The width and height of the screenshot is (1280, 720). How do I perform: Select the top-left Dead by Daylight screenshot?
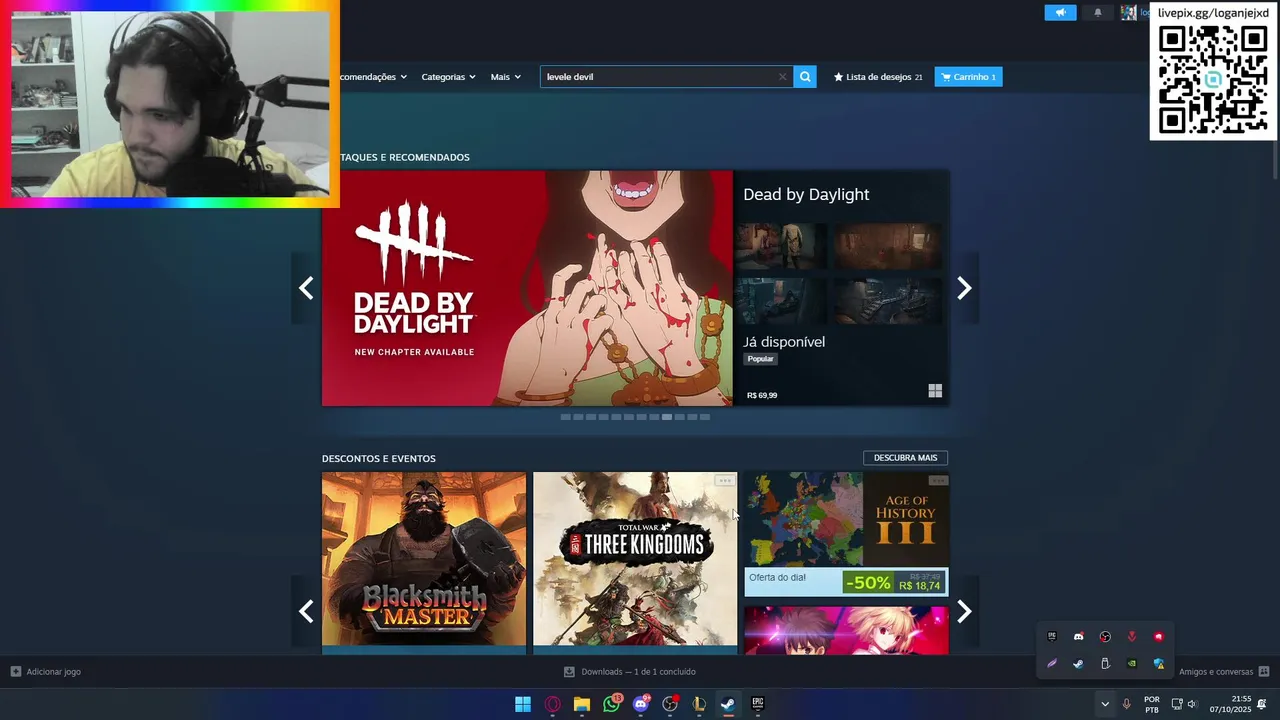(x=781, y=246)
